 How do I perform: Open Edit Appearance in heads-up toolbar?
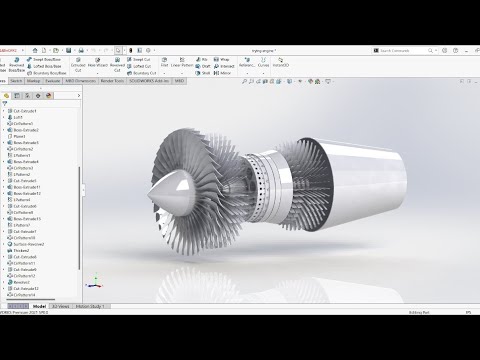311,81
